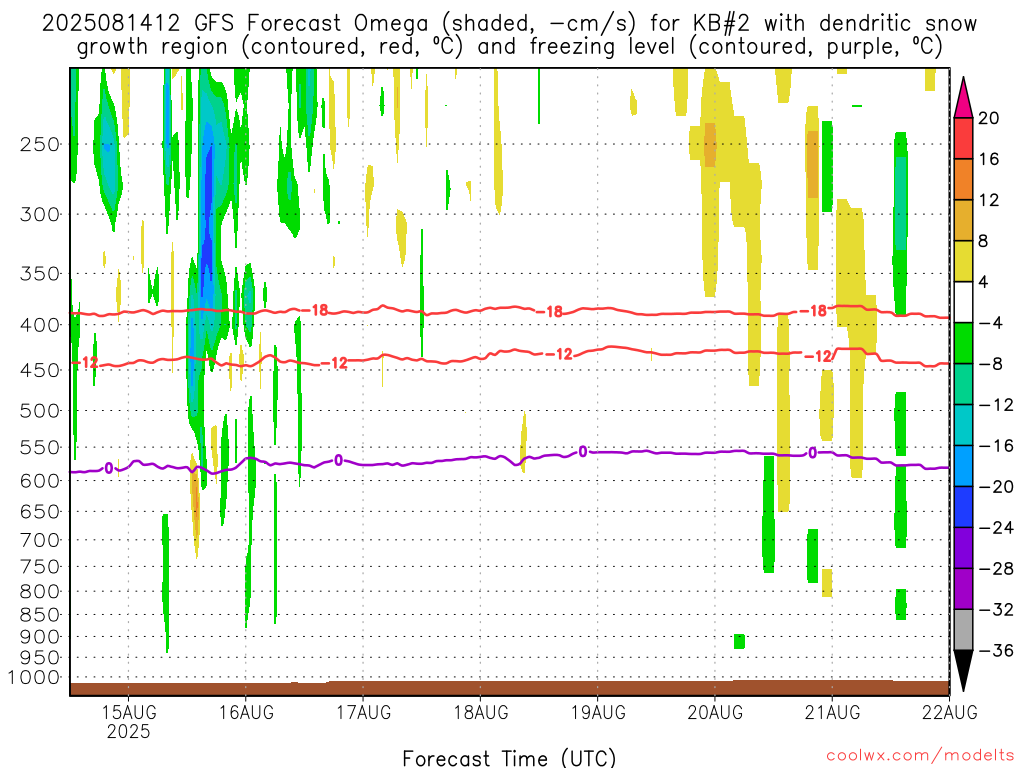Viewport: 1024px width, 768px height.
Task: Click the red color swatch between 16 and 20
Action: point(963,138)
